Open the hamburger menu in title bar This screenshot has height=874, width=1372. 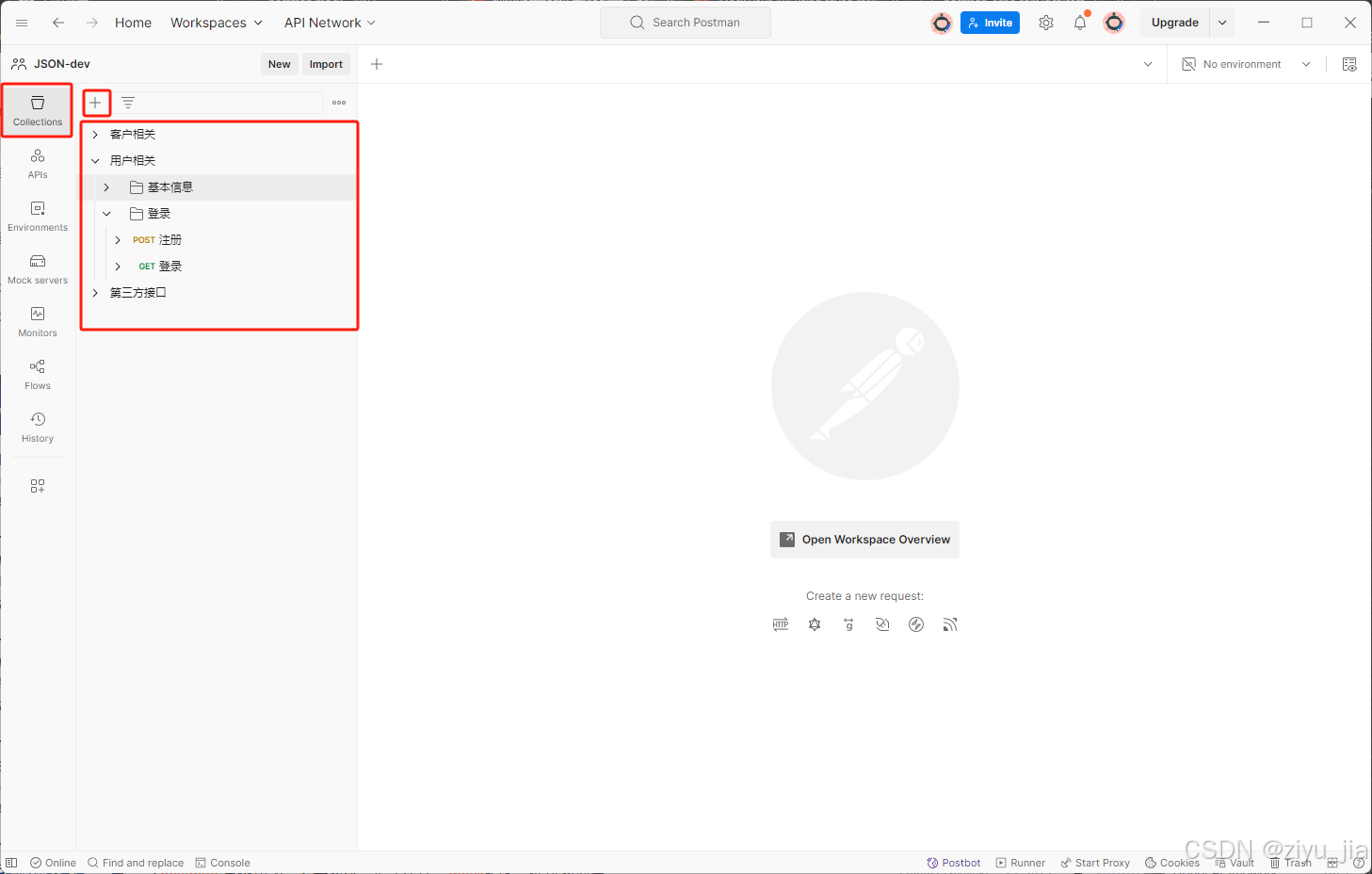pyautogui.click(x=22, y=23)
